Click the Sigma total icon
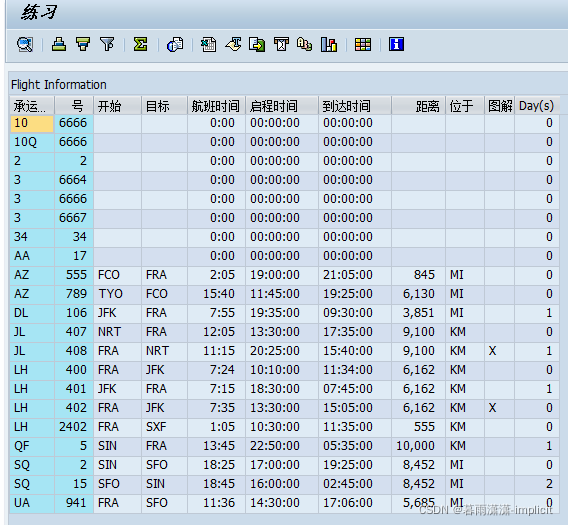 140,45
